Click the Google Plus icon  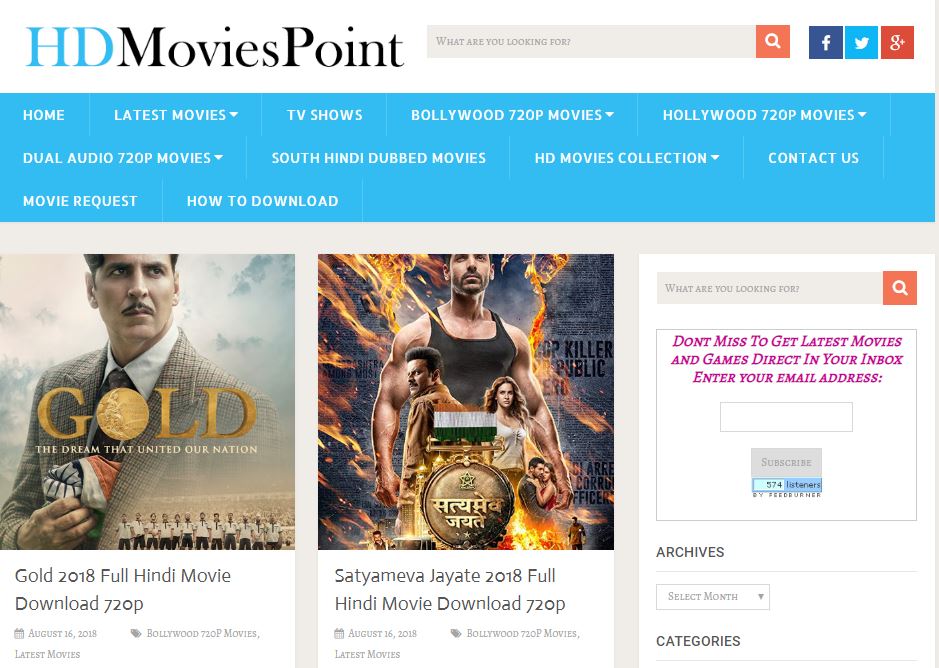[x=897, y=43]
